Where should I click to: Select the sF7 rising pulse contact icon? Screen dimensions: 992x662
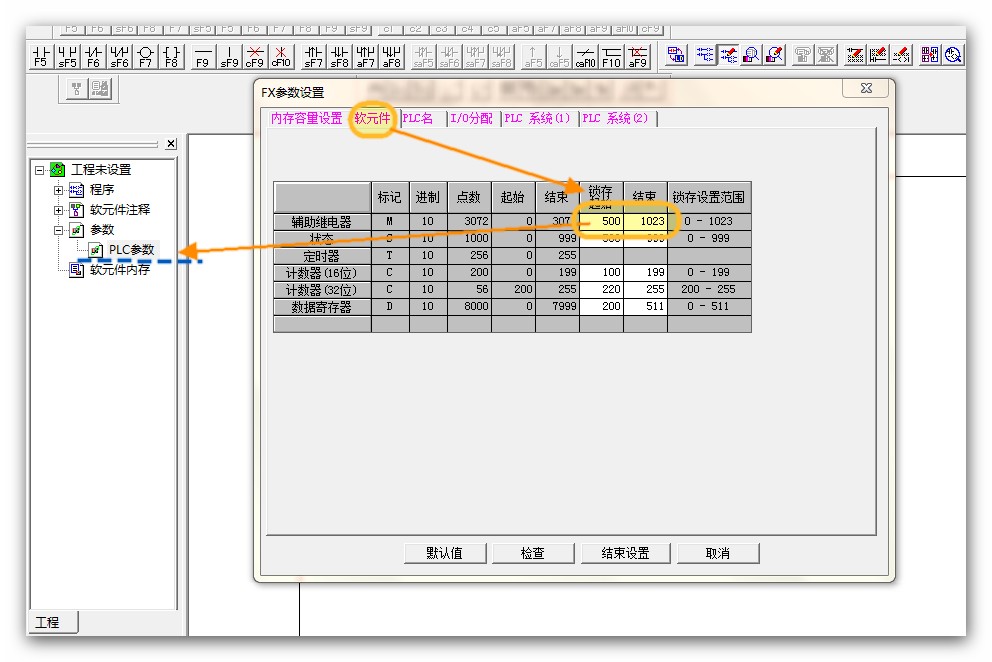tap(314, 55)
